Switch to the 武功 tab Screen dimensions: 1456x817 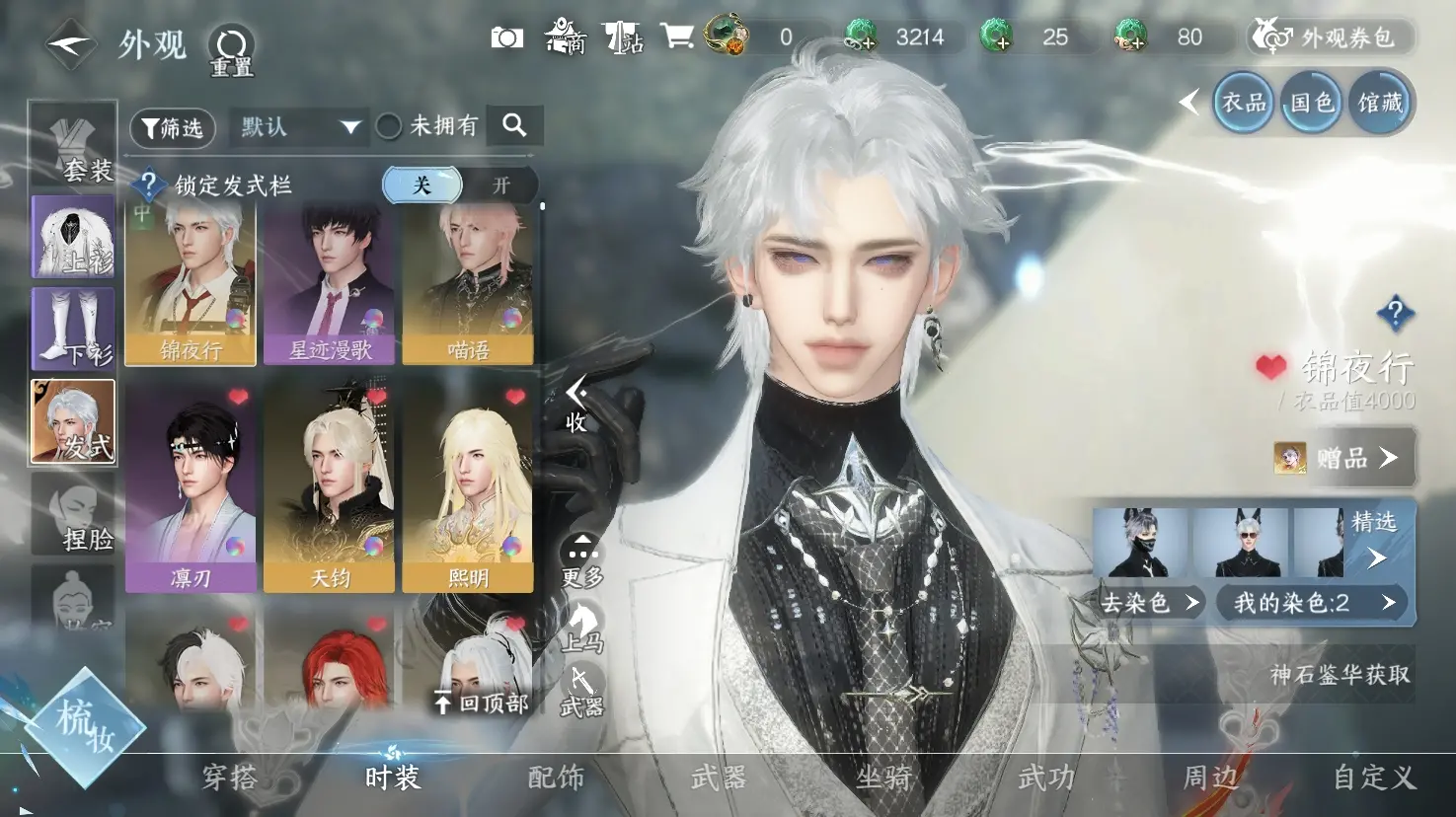pyautogui.click(x=1046, y=778)
